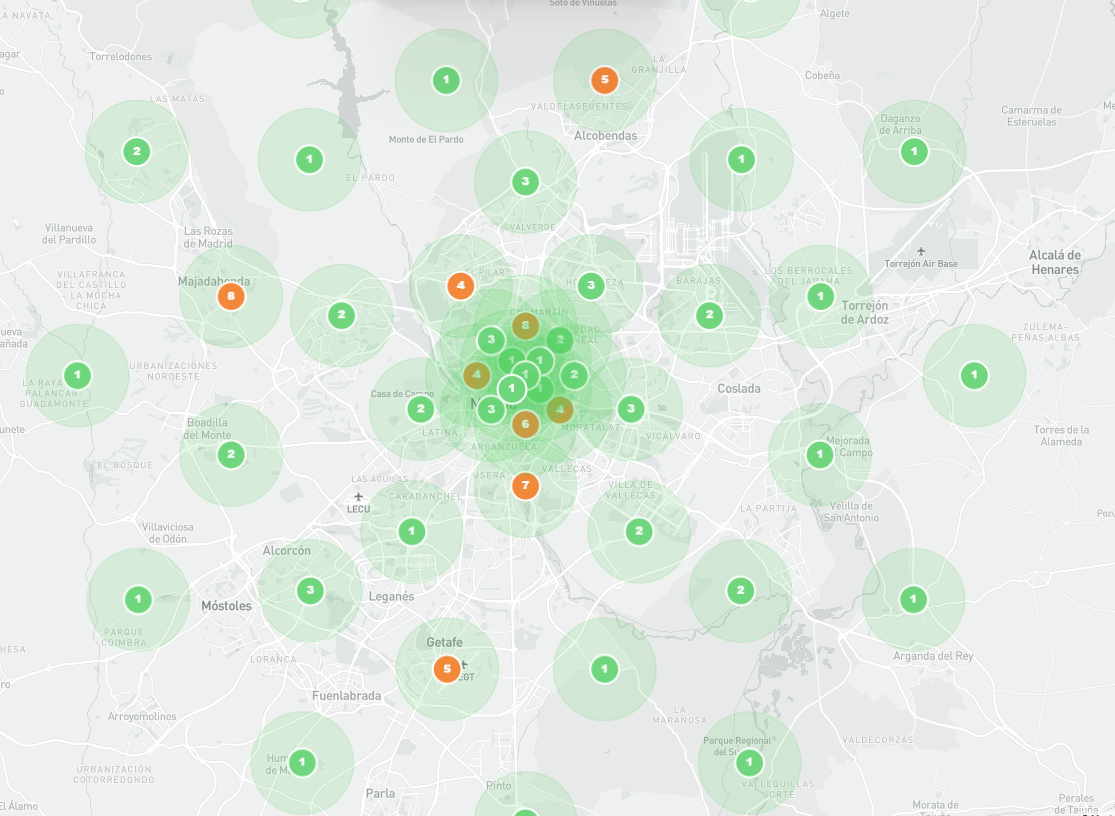Open the green 1 marker at Mejorada del Campo

(819, 455)
